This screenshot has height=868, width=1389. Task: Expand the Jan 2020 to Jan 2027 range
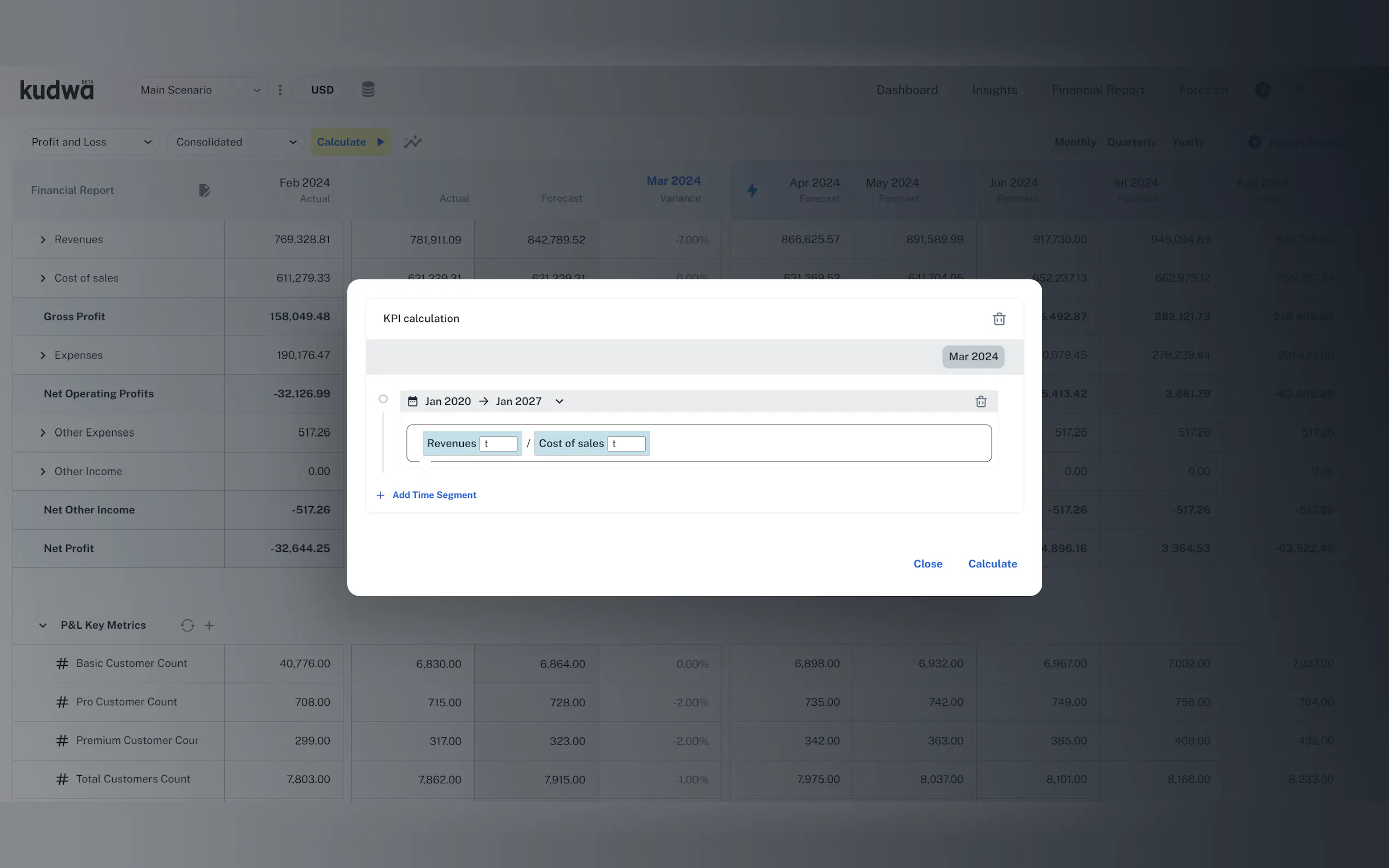[559, 401]
